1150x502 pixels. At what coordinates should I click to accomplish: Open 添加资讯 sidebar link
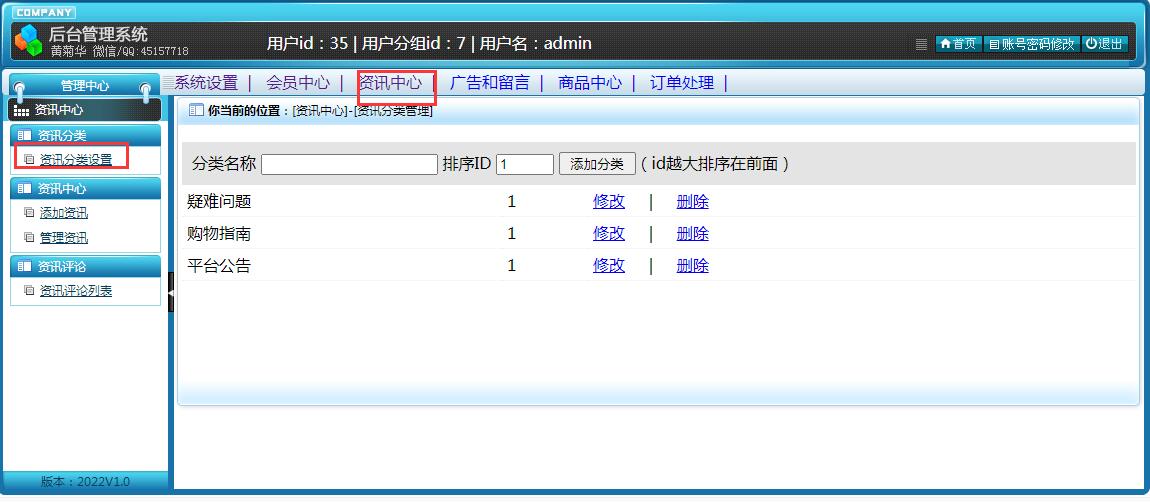pyautogui.click(x=64, y=214)
